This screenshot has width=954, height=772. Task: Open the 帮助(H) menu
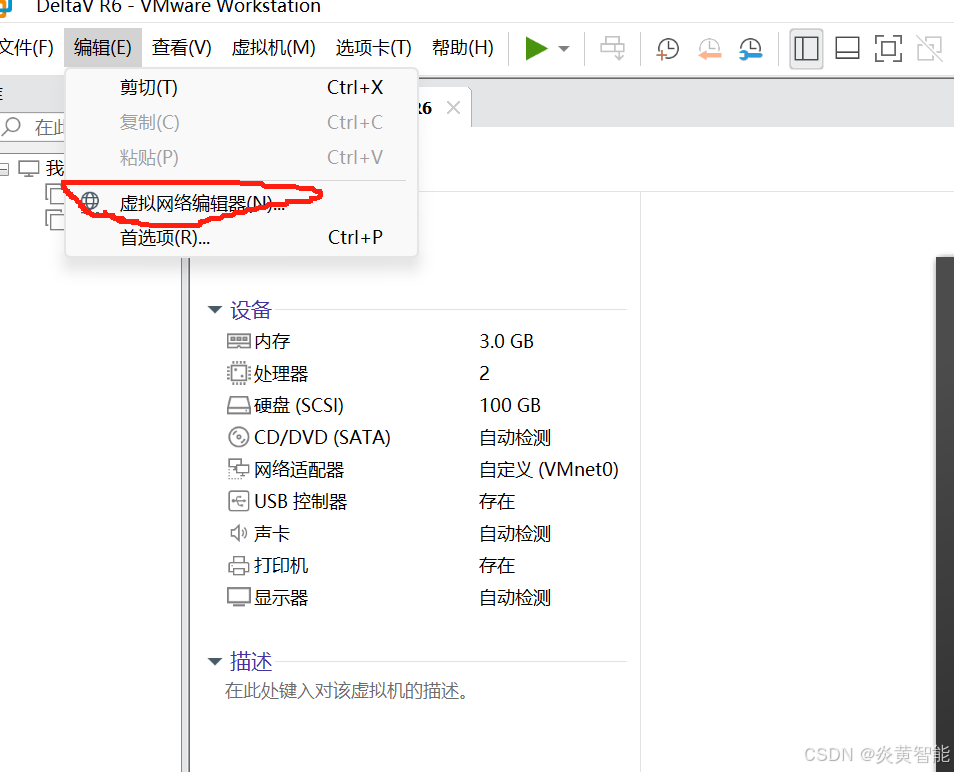(462, 47)
